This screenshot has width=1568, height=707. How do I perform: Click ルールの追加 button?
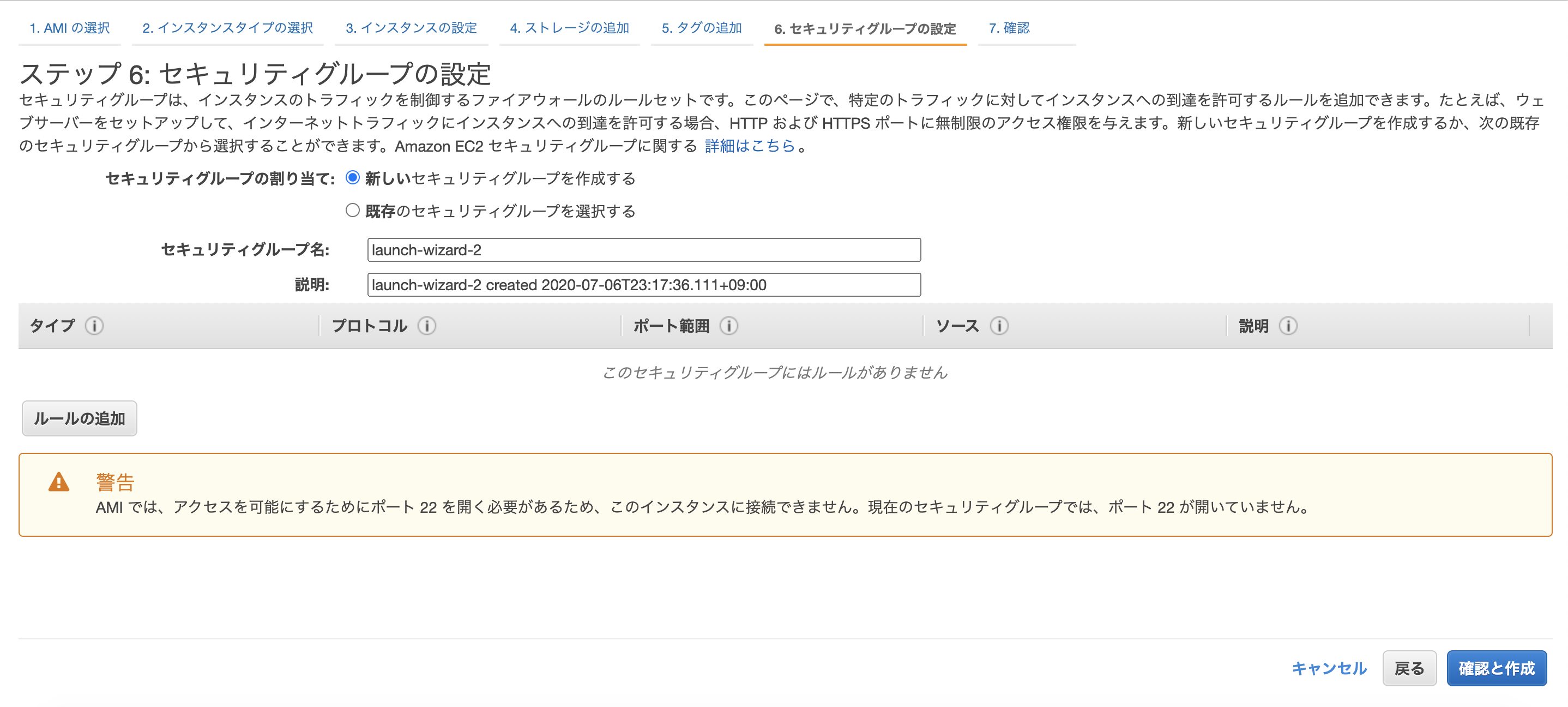click(x=80, y=418)
